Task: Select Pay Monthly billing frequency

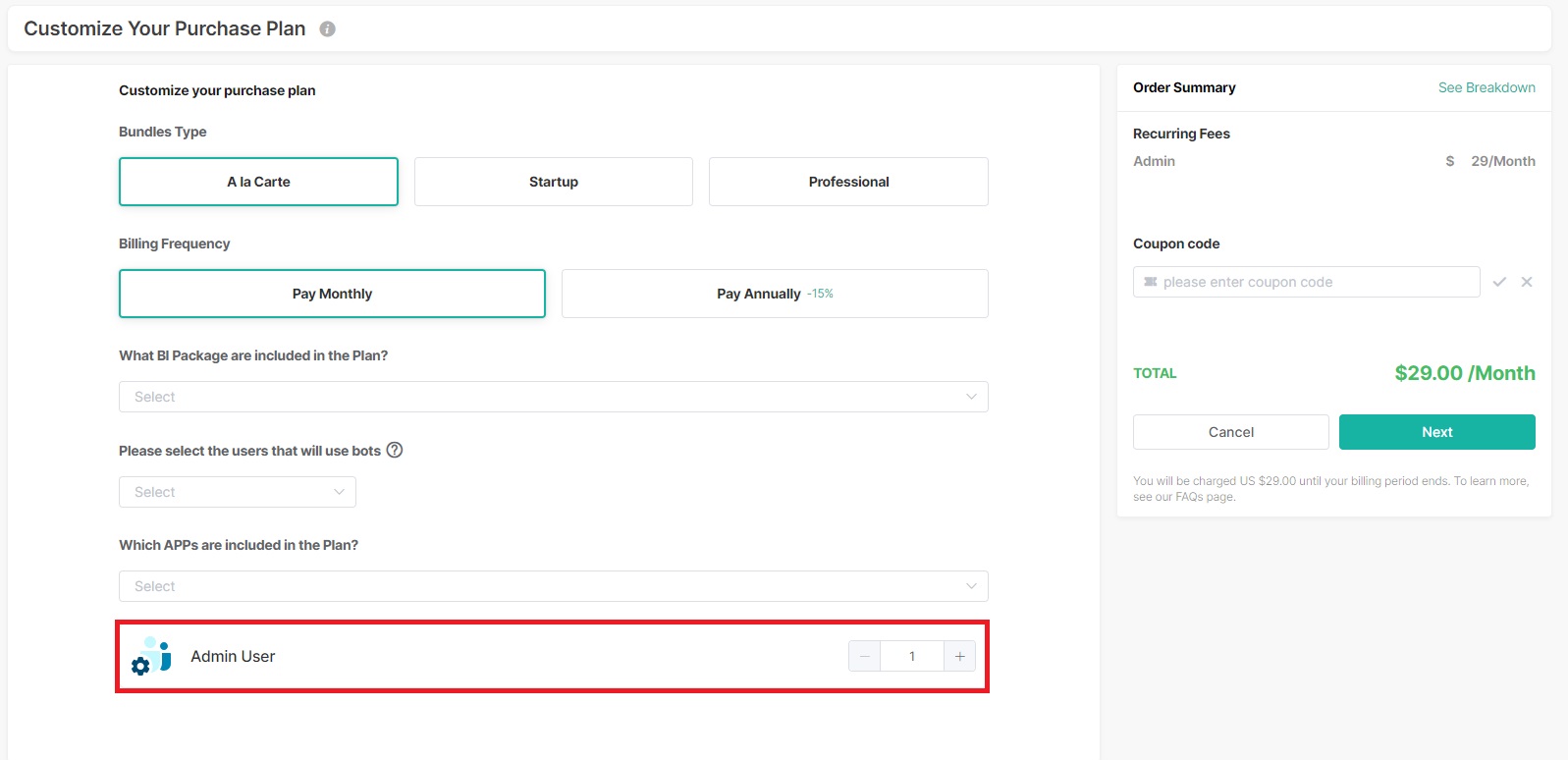Action: click(x=332, y=294)
